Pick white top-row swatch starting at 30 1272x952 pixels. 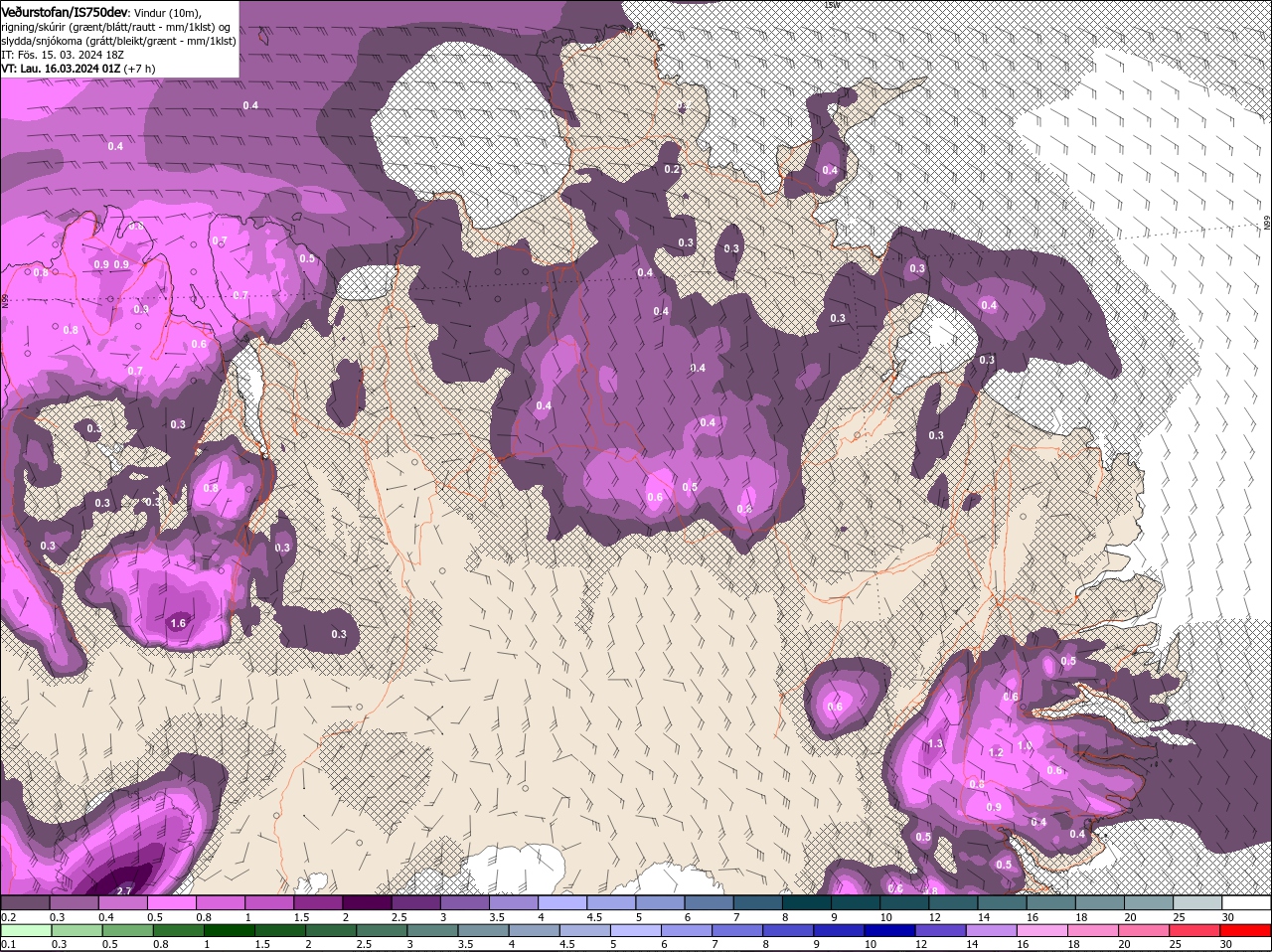pyautogui.click(x=1245, y=902)
